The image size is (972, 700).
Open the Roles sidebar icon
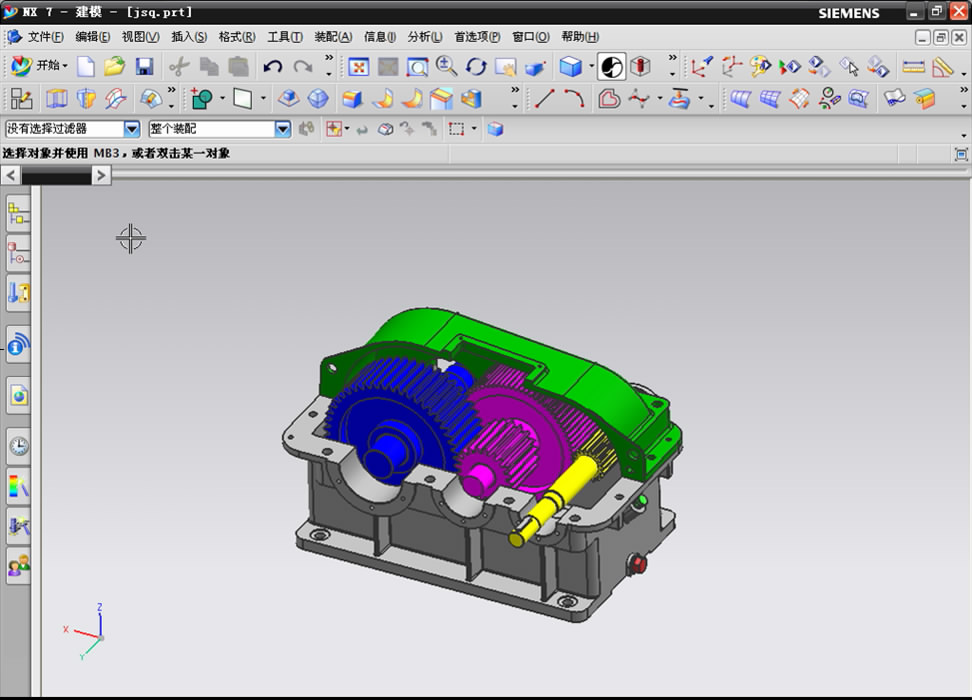pyautogui.click(x=18, y=565)
